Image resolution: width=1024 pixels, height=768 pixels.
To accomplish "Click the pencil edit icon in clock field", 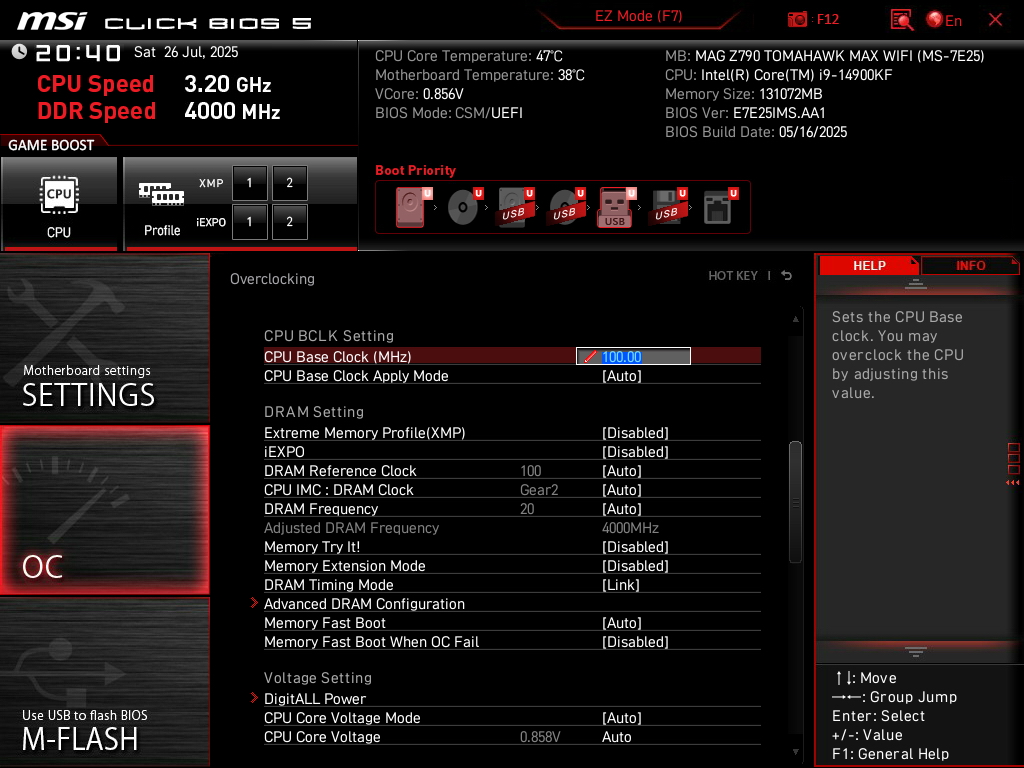I will 590,357.
